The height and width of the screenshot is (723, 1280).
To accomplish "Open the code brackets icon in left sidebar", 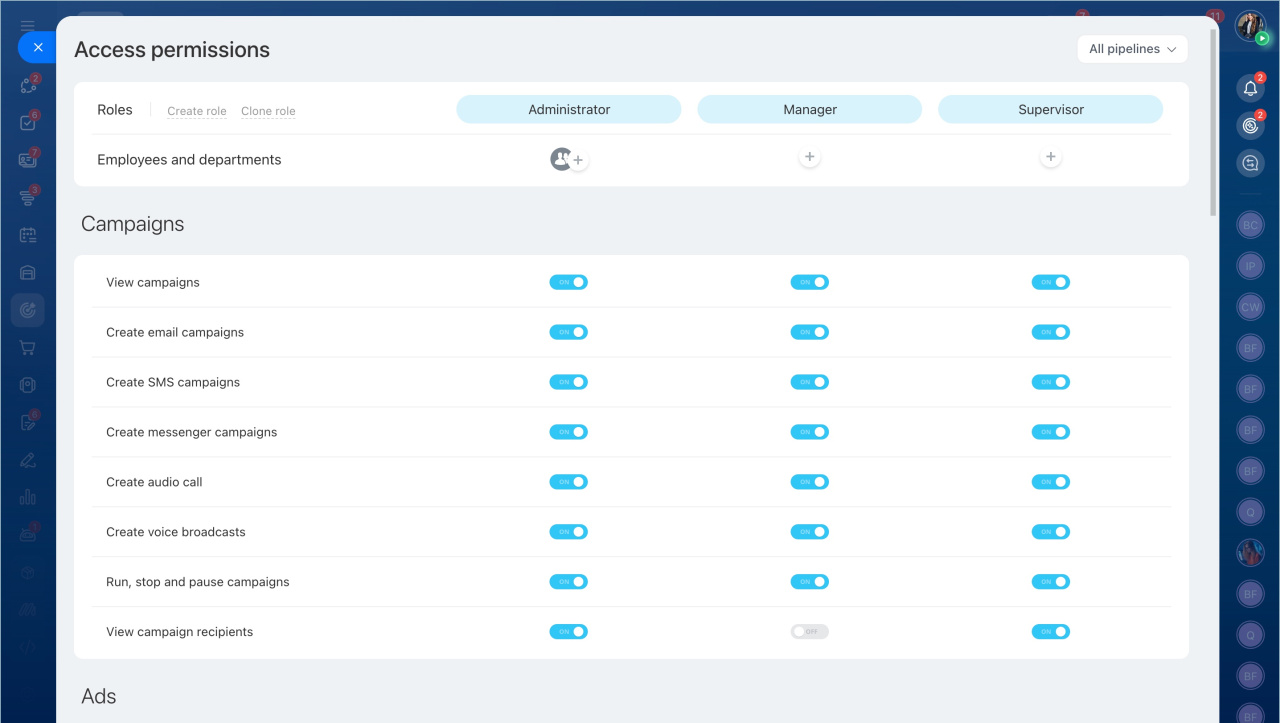I will pos(28,647).
